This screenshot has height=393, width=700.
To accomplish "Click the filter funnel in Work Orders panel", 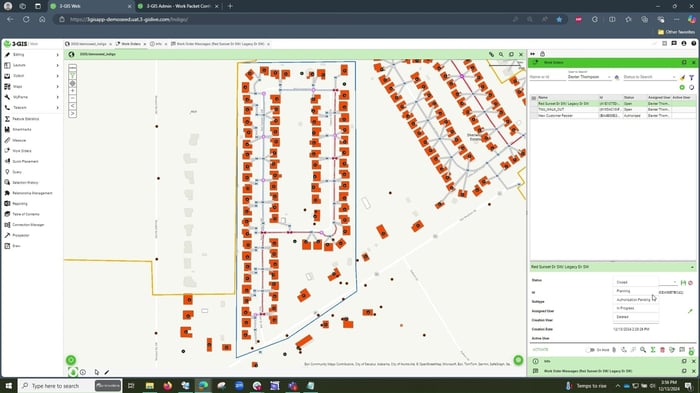I will click(x=692, y=78).
